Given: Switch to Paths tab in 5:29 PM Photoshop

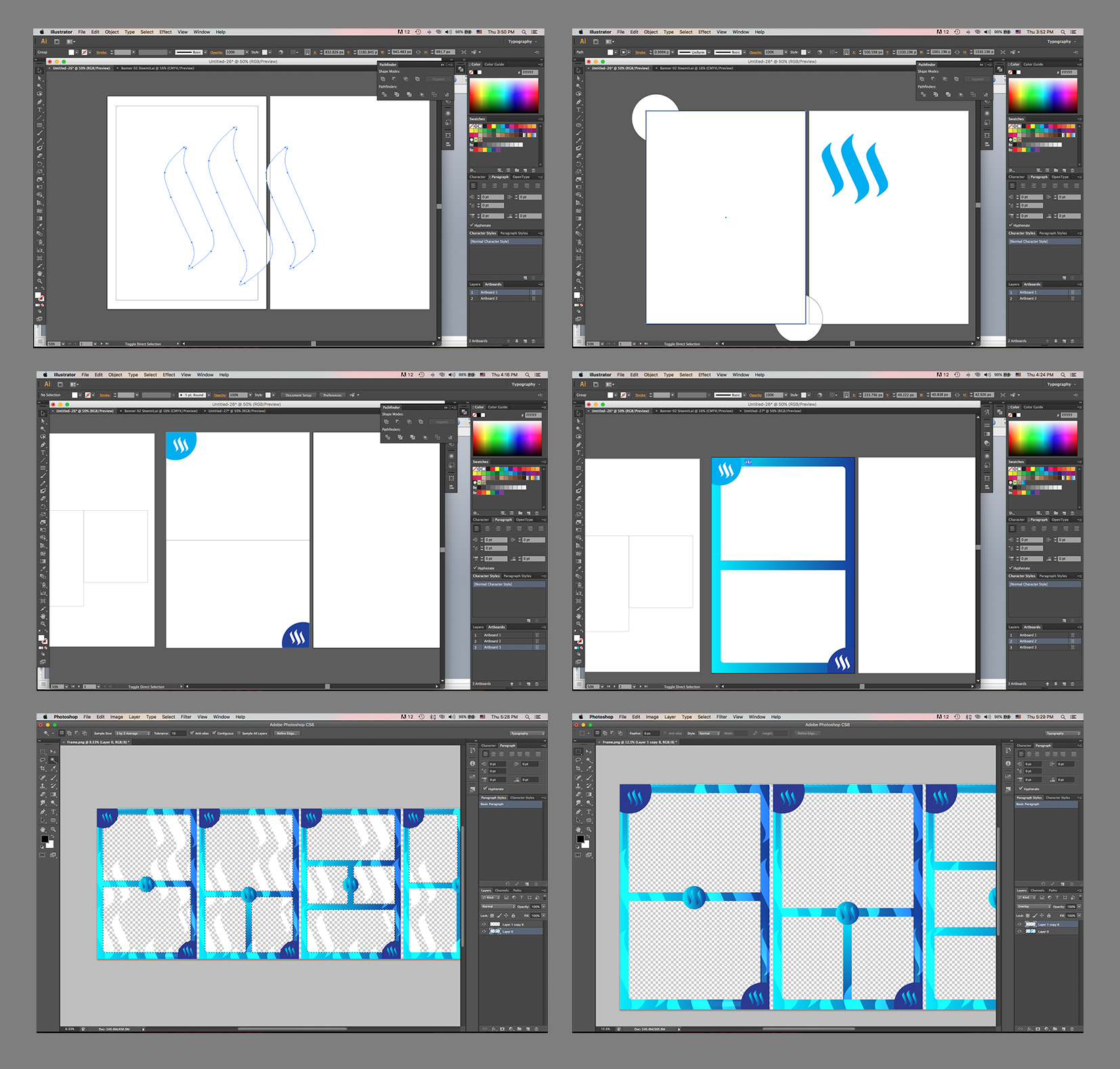Looking at the screenshot, I should (1053, 890).
